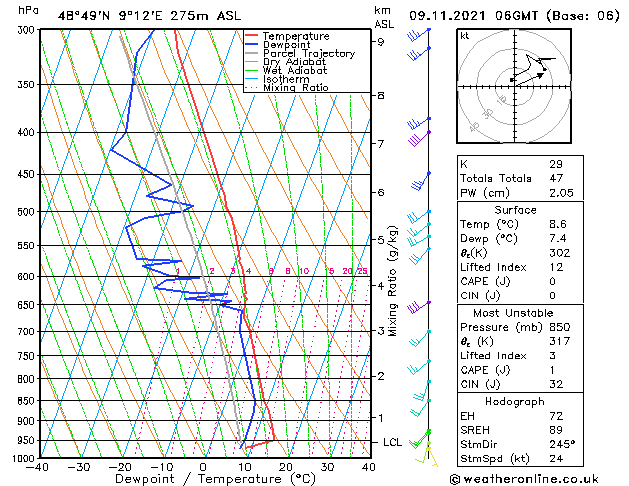
Task: Click the cyan wind barb at 700 hPa
Action: point(420,338)
